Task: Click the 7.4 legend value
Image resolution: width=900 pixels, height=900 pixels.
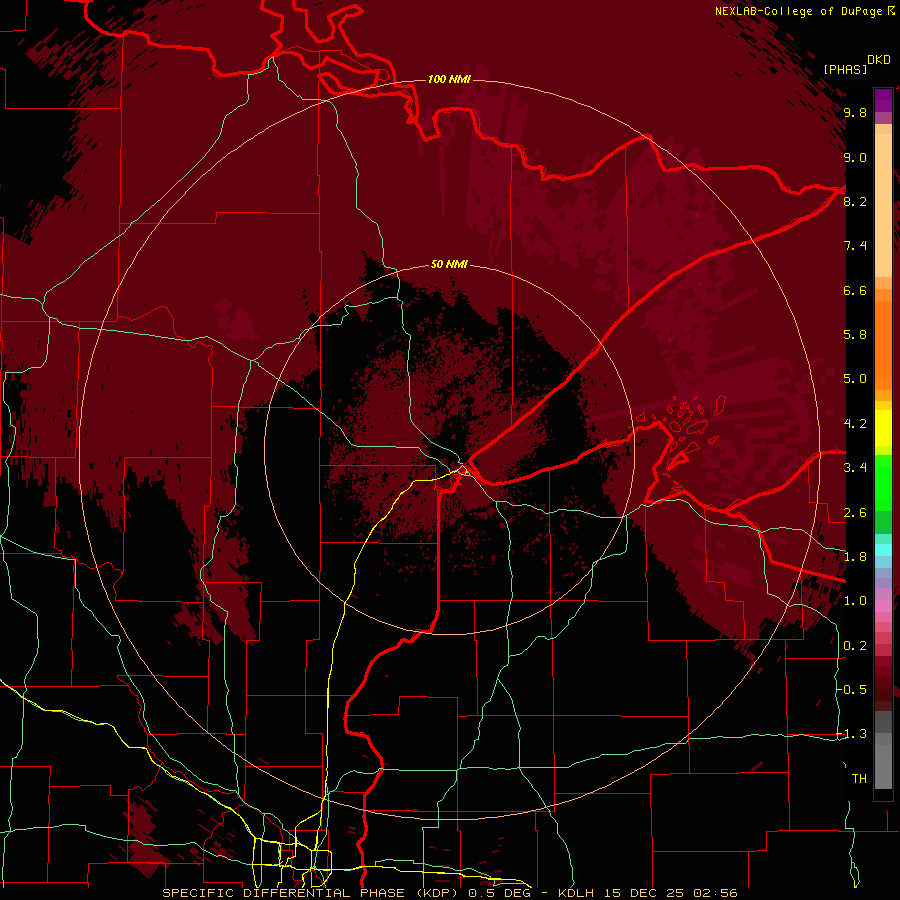Action: (855, 246)
